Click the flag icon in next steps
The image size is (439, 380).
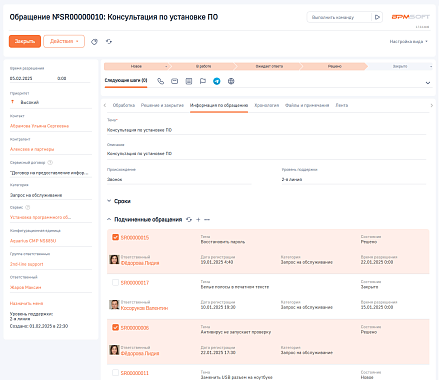(203, 81)
